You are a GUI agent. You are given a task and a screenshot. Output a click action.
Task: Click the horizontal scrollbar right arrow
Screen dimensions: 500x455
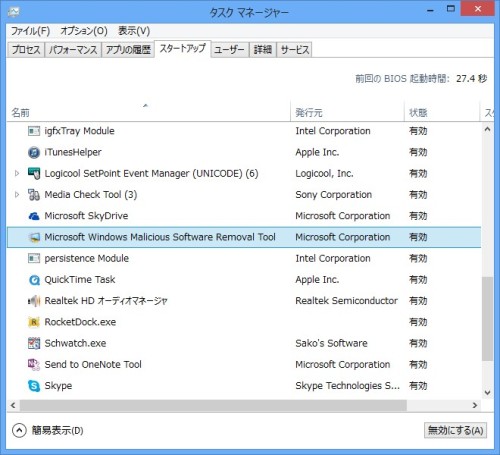(475, 405)
